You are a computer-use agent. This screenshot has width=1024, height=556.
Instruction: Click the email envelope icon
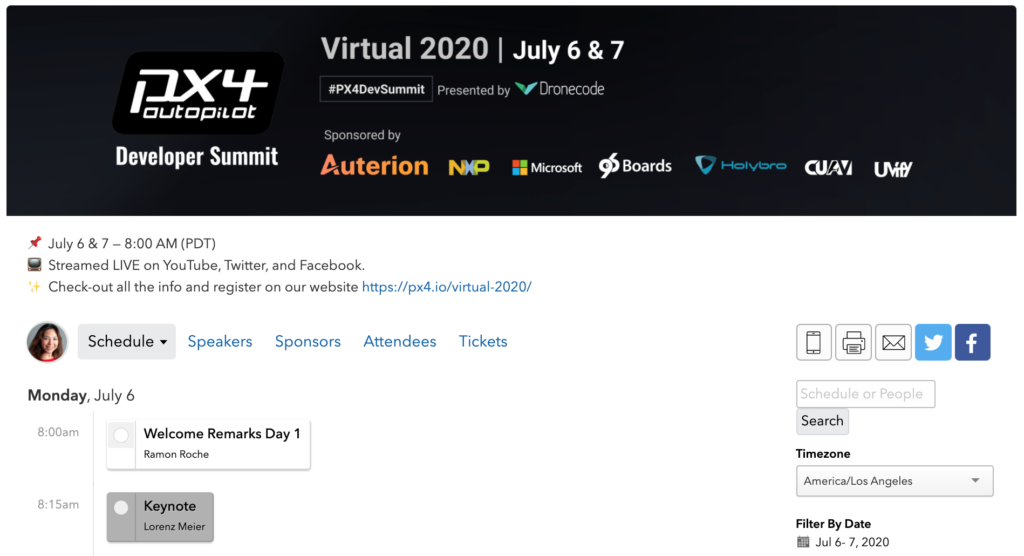893,342
